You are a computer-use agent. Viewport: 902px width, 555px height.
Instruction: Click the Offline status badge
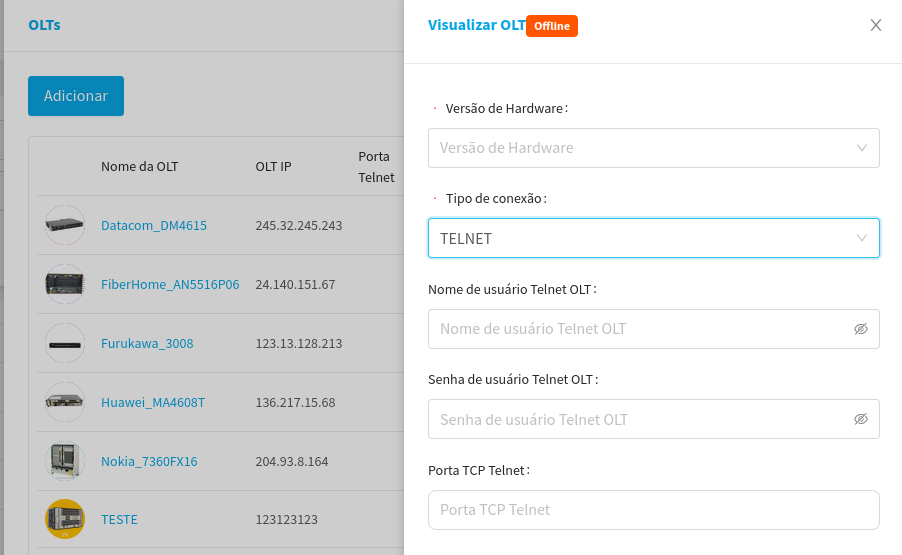point(552,26)
